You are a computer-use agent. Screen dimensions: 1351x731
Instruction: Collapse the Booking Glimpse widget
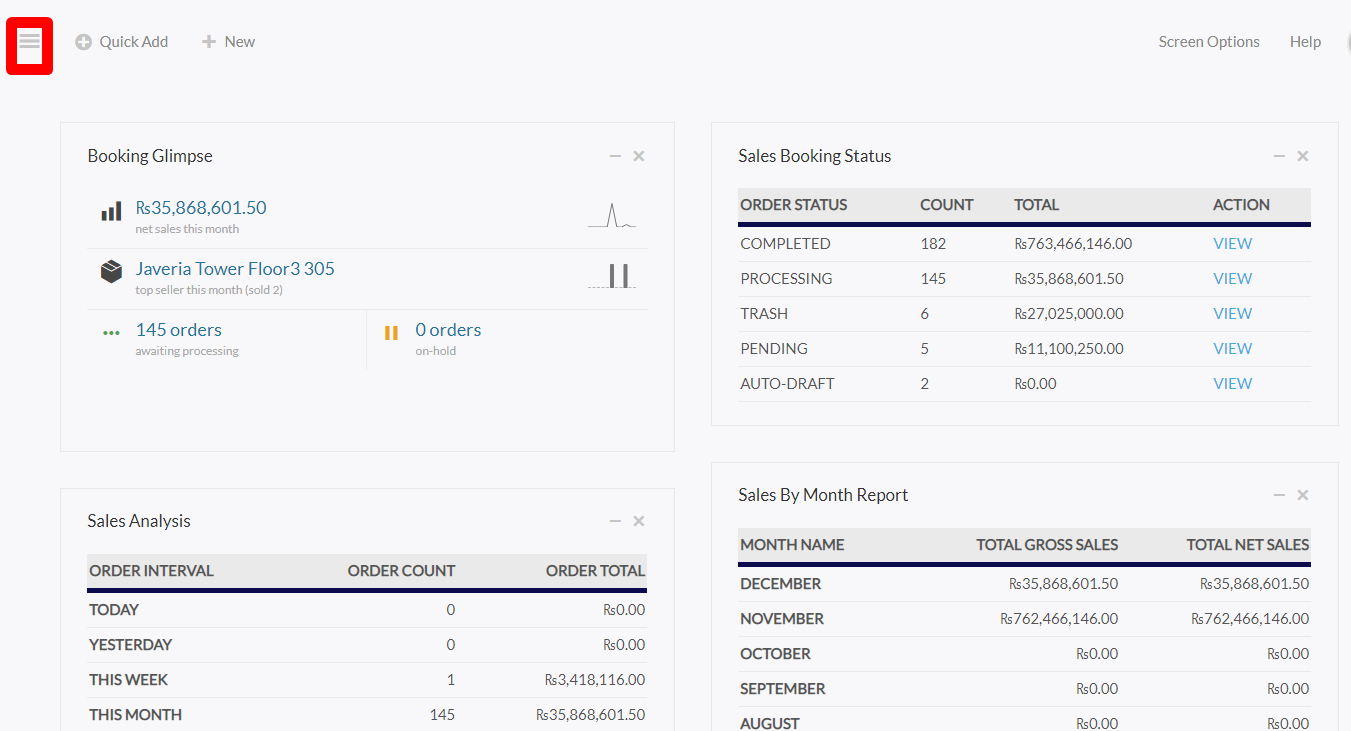point(615,156)
